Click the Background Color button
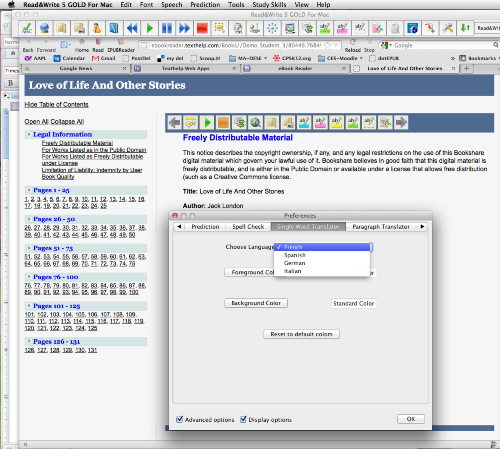The width and height of the screenshot is (500, 449). tap(256, 303)
